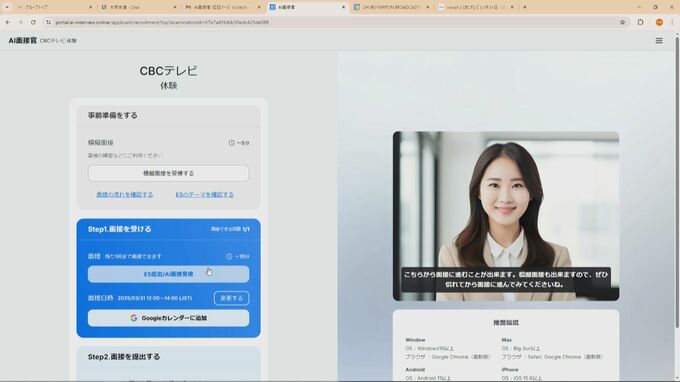Select the active AI面接官 tab
This screenshot has height=382, width=680.
307,7
